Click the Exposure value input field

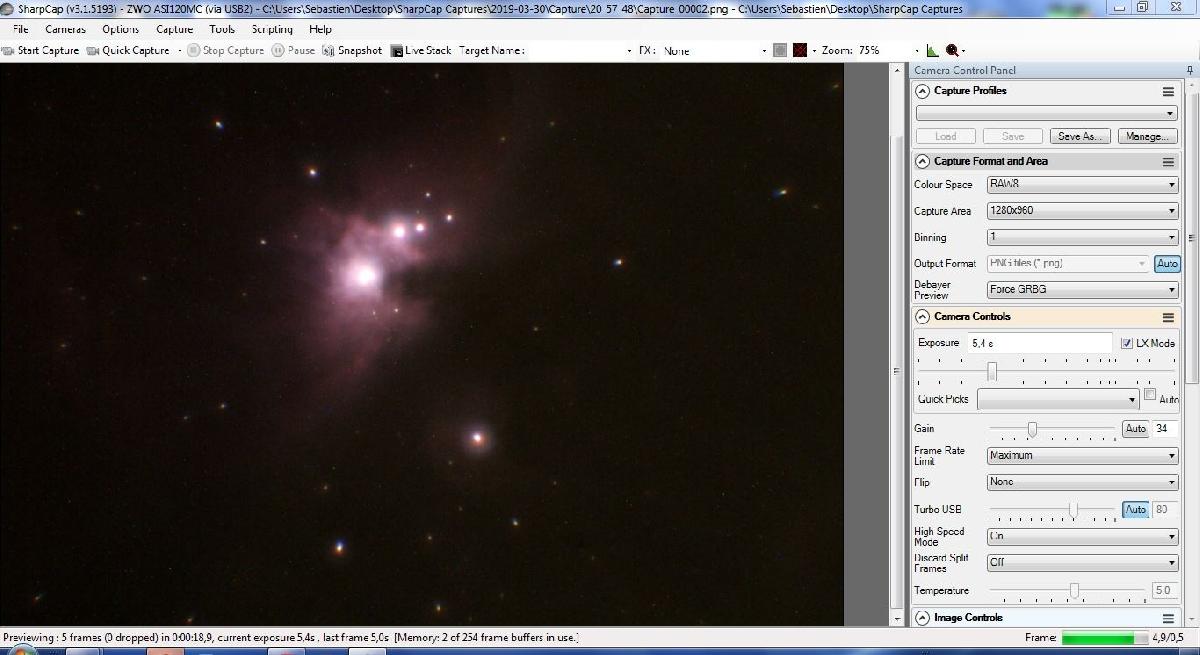point(1040,343)
